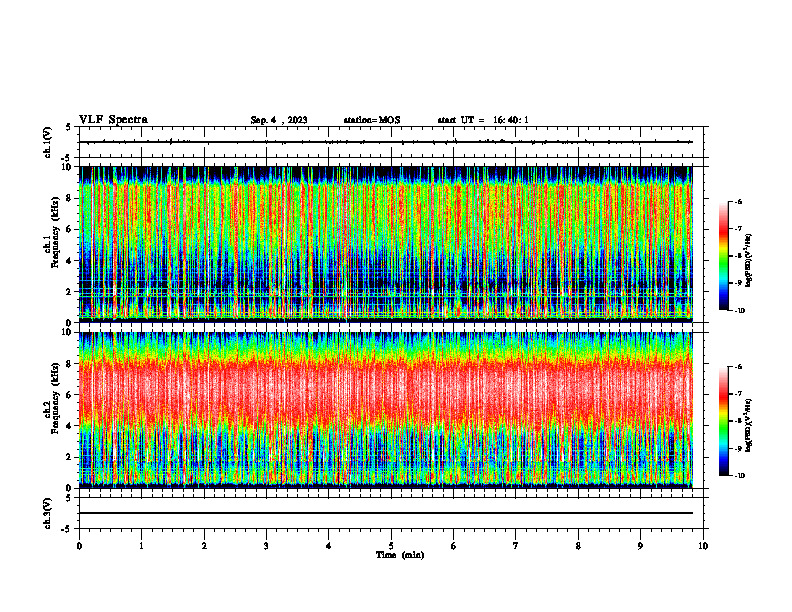Screen dimensions: 792x612
Task: Click the ch.2 color scale log(PSD) label
Action: 749,426
